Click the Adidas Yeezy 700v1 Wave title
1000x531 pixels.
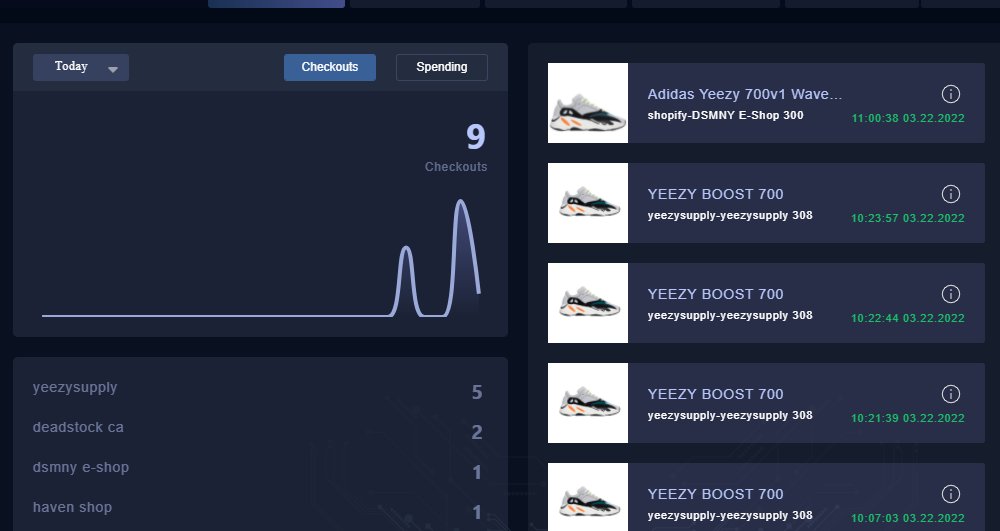pos(745,94)
